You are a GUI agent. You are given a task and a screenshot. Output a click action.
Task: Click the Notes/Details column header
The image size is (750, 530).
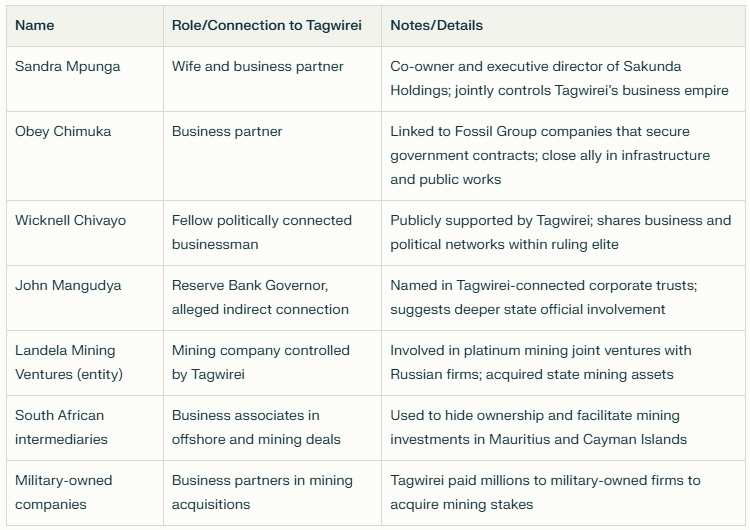click(x=436, y=25)
